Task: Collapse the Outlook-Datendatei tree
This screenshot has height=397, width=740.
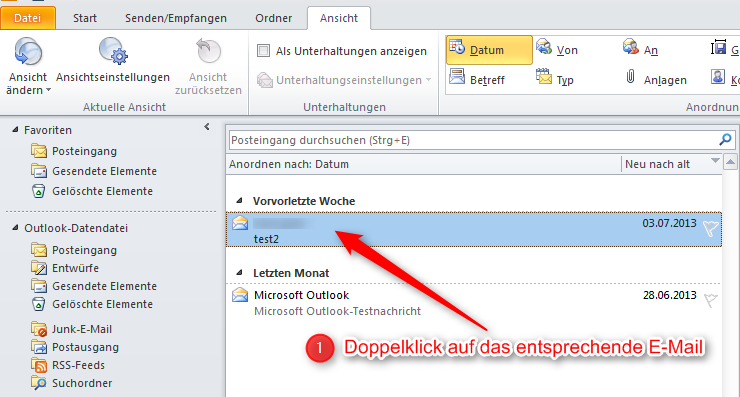Action: 15,228
